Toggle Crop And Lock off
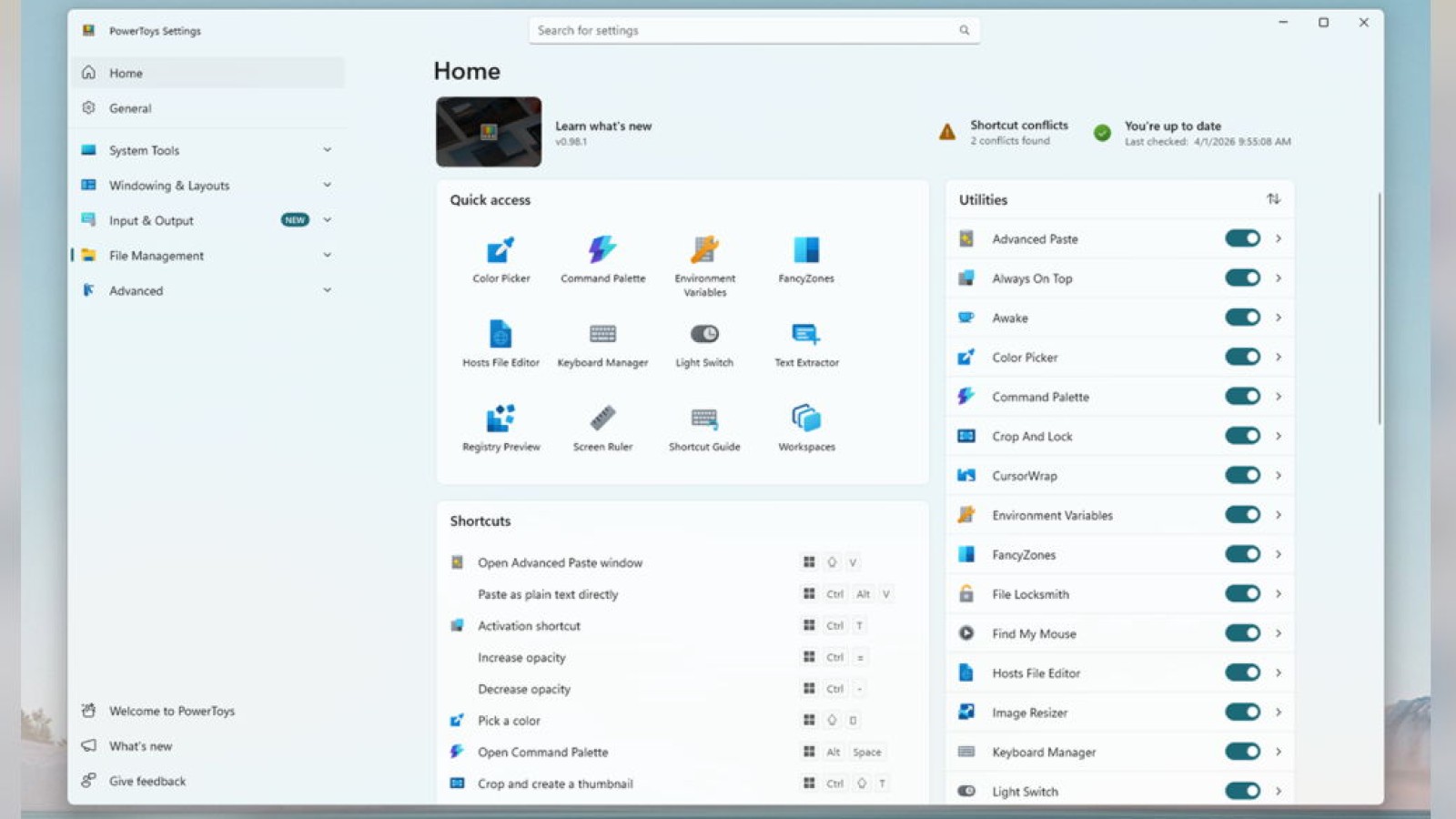 click(x=1242, y=435)
